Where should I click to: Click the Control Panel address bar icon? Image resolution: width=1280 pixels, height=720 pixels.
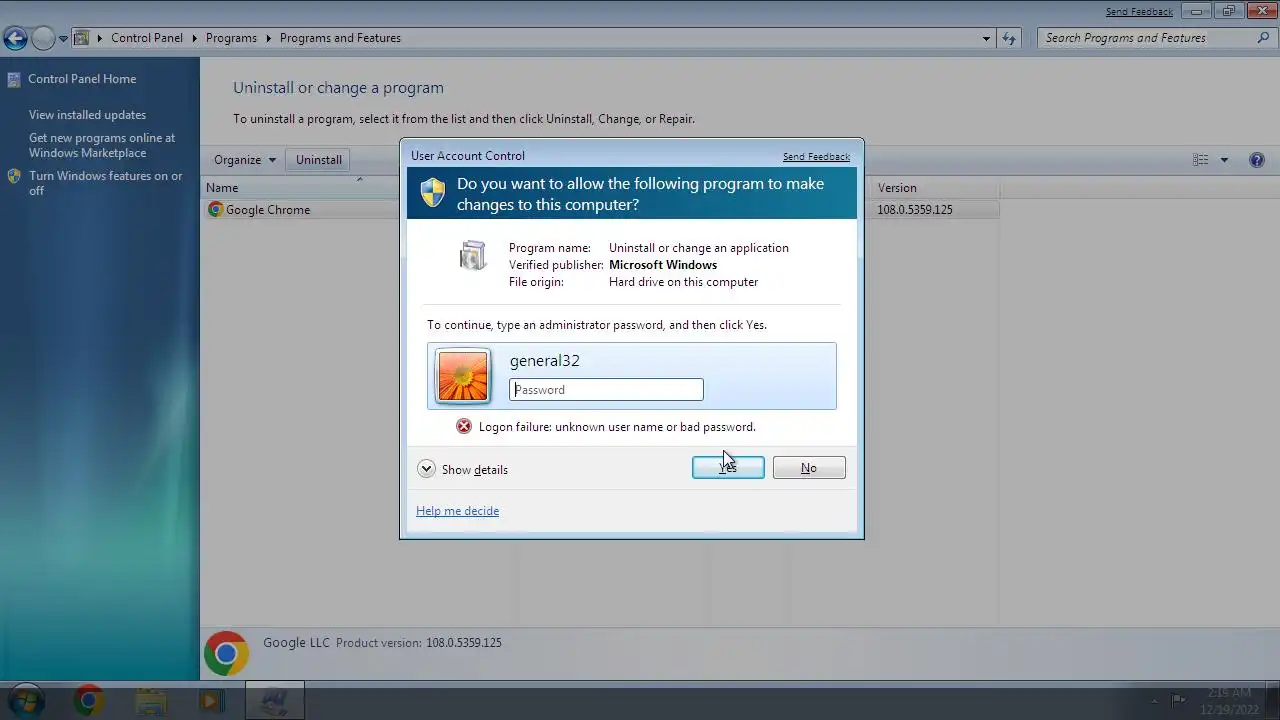[x=82, y=38]
